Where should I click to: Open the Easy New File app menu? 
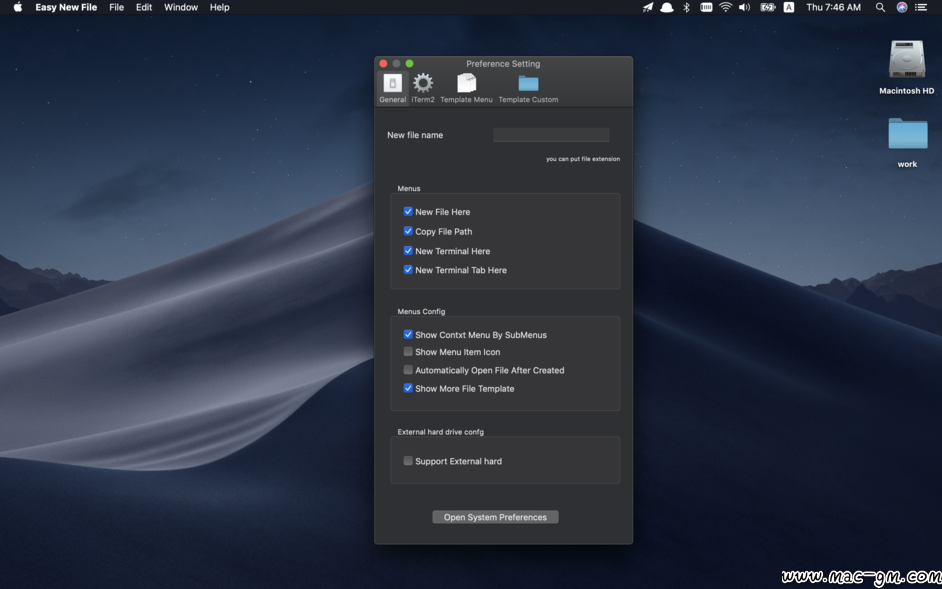pos(66,7)
